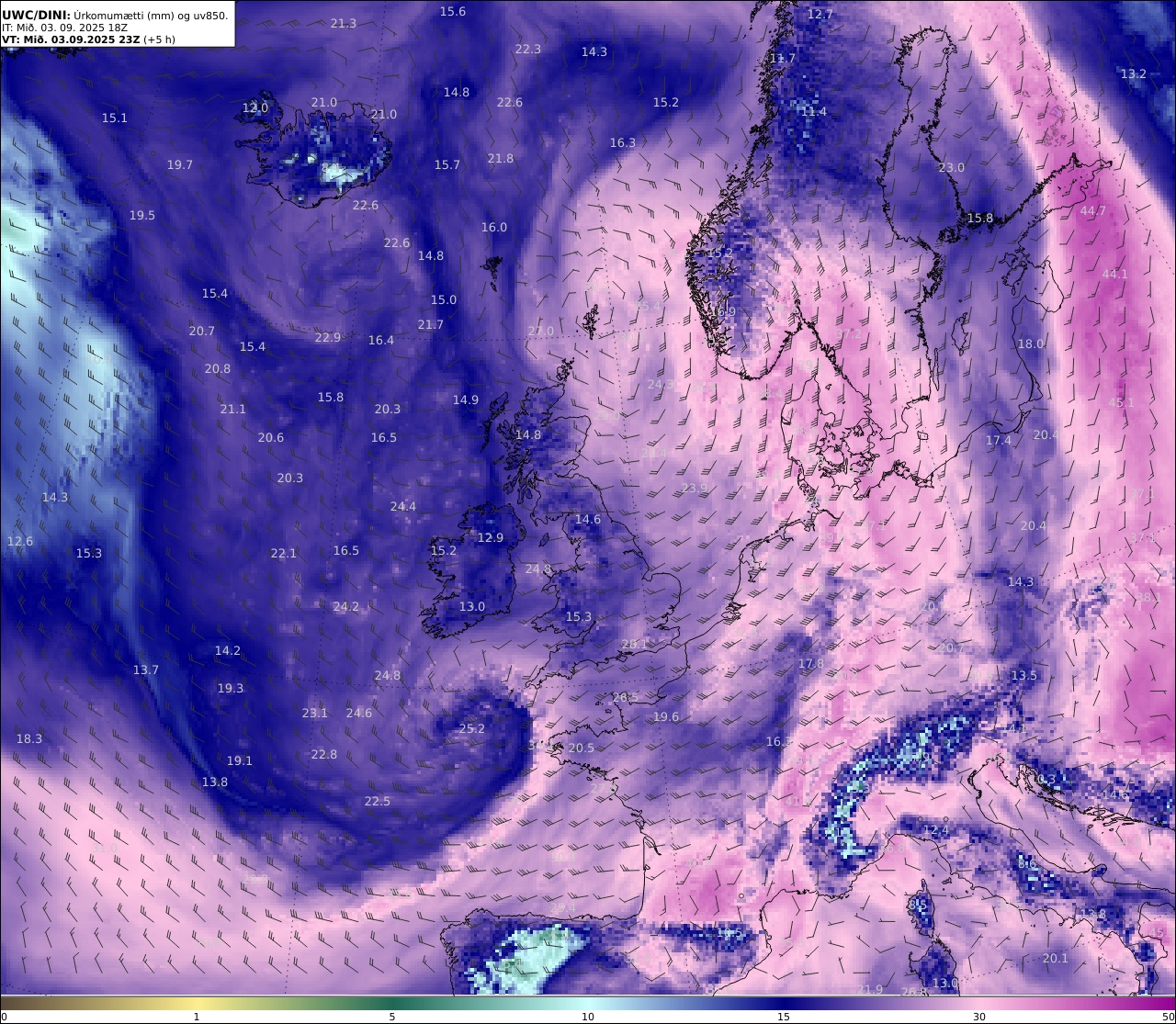Click the map value 13.7
The height and width of the screenshot is (1024, 1176).
[x=146, y=670]
